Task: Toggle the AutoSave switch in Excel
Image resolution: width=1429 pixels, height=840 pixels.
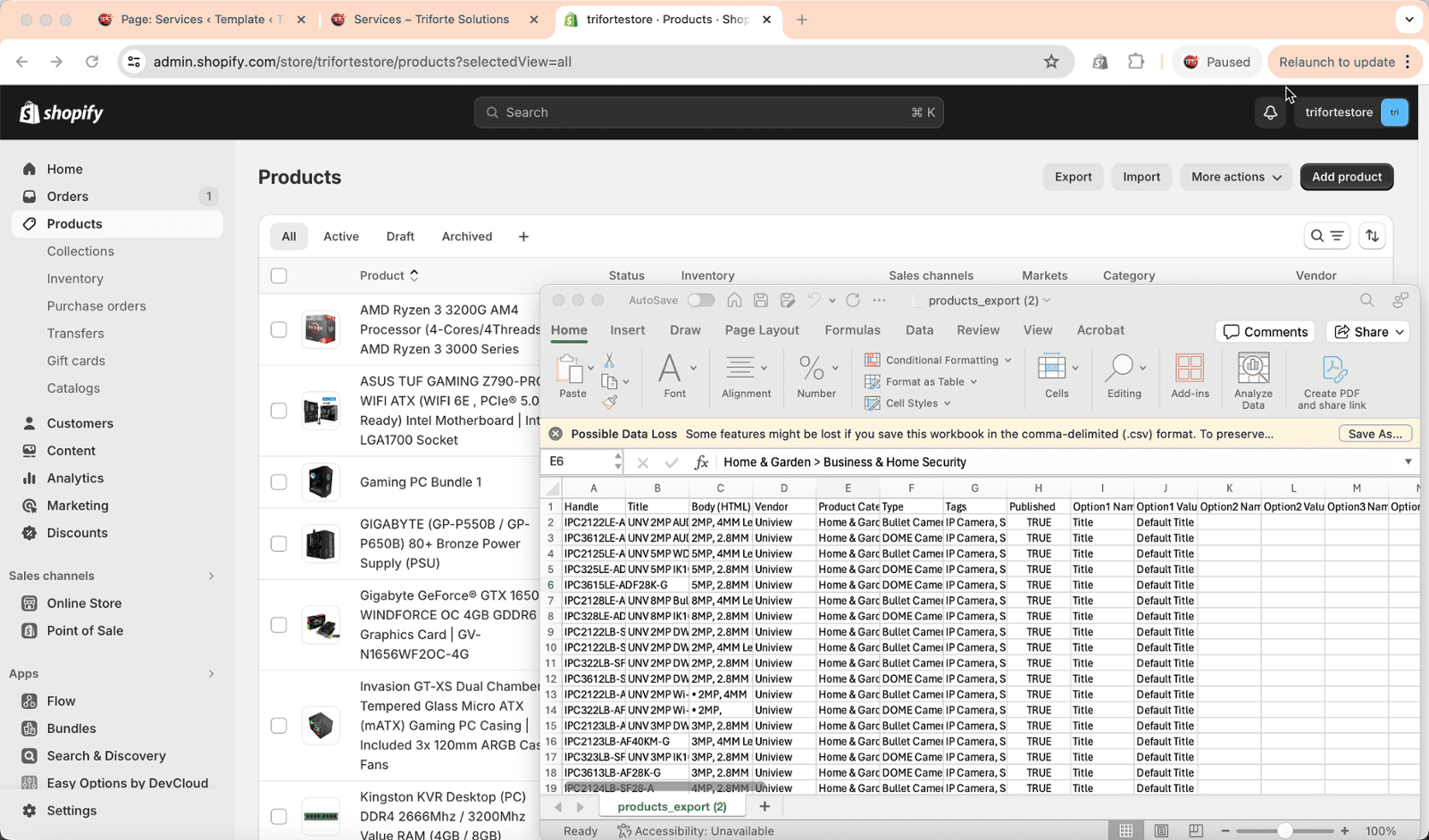Action: click(700, 301)
